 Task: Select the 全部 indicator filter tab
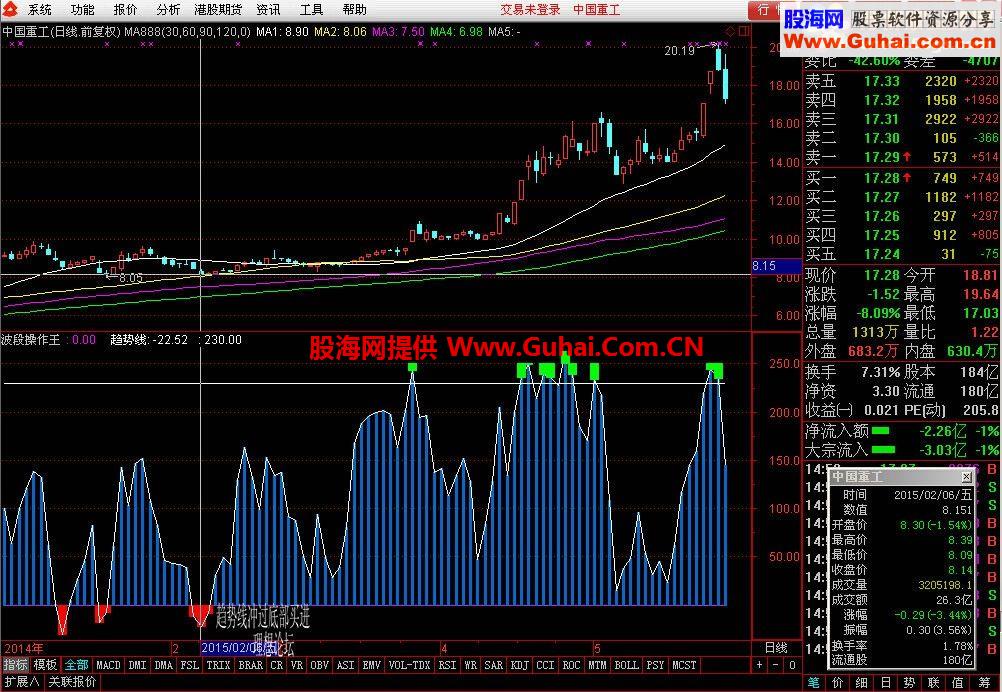coord(76,665)
